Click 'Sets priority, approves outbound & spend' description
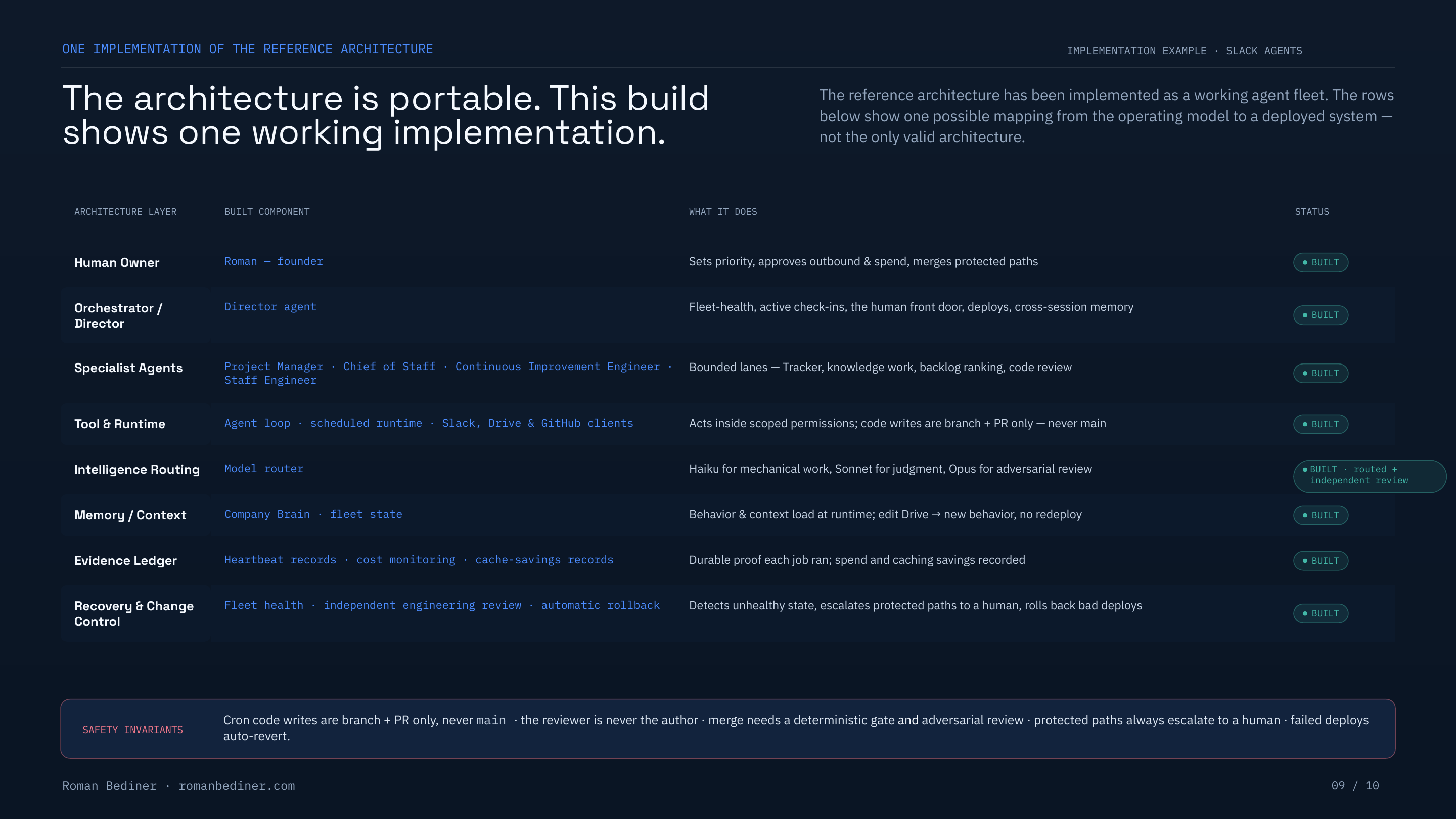Viewport: 1456px width, 819px height. pyautogui.click(x=863, y=261)
